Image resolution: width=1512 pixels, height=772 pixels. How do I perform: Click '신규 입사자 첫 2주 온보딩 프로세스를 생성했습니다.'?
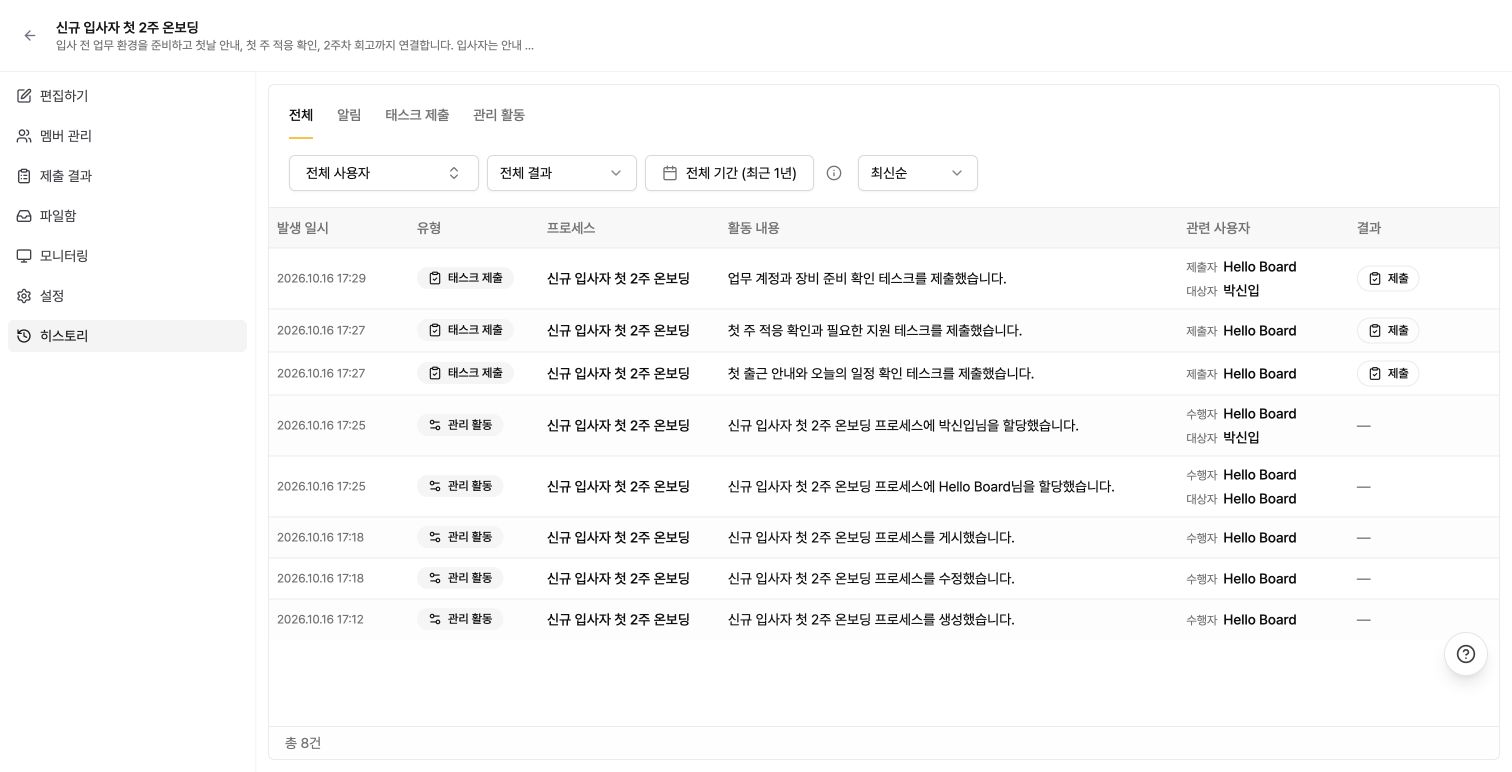[871, 620]
